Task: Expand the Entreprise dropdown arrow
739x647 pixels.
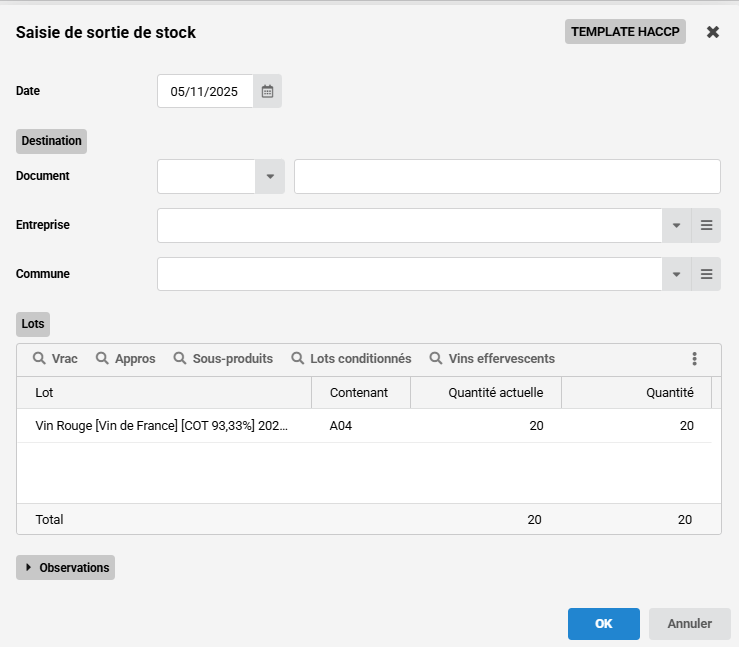Action: [x=676, y=225]
